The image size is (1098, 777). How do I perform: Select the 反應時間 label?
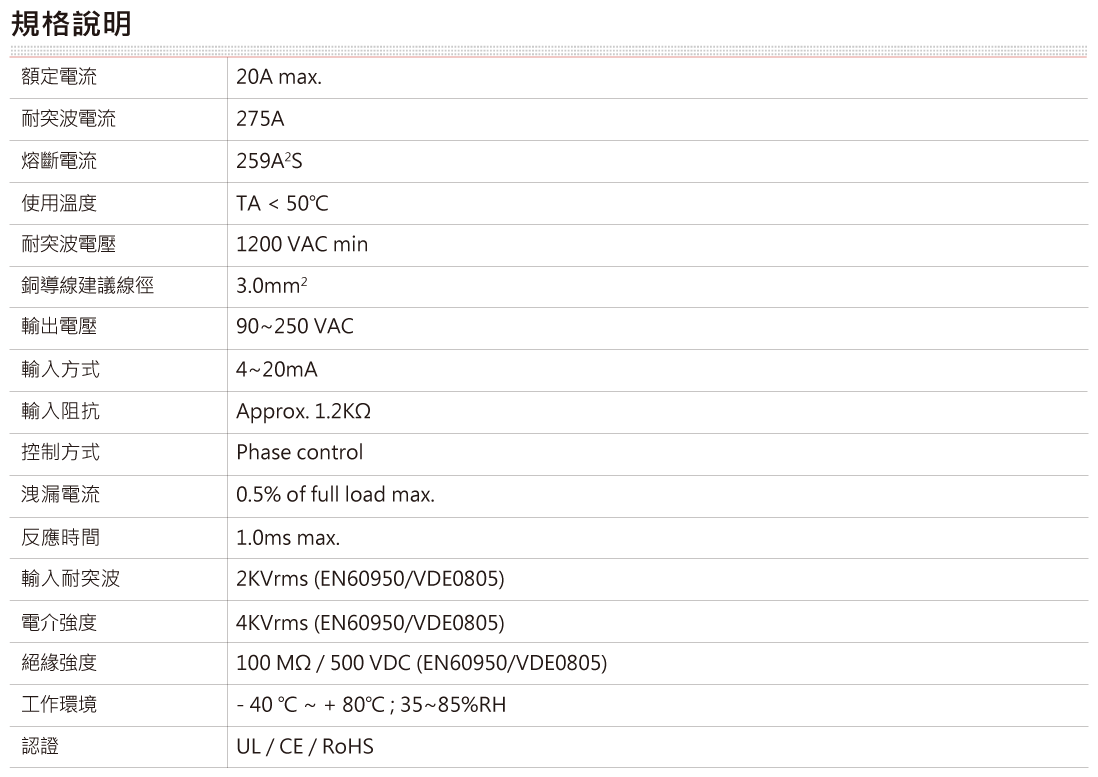point(59,538)
